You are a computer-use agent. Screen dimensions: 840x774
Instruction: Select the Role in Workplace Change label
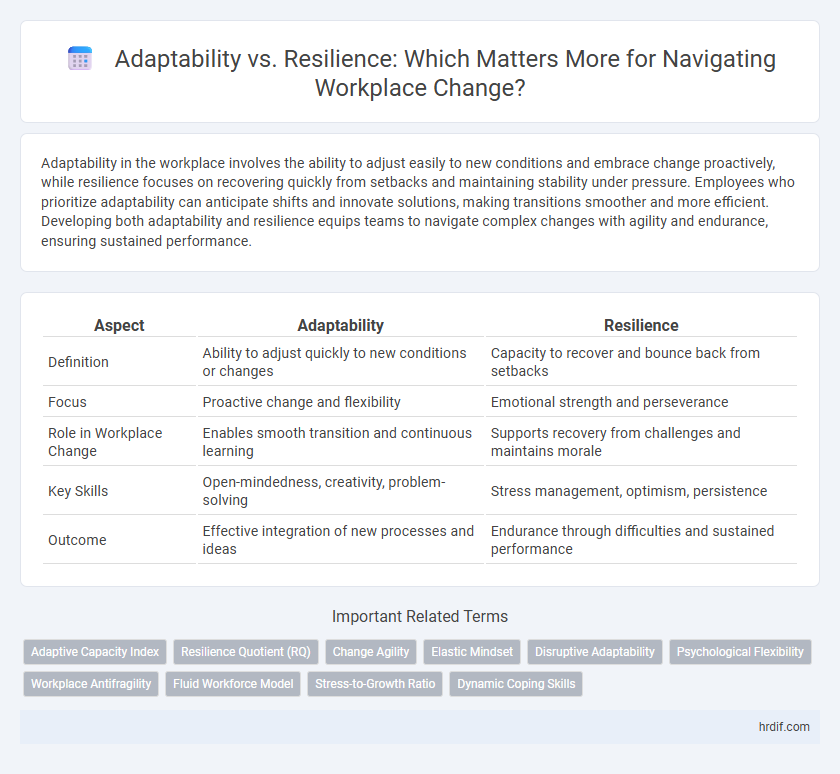tap(105, 442)
